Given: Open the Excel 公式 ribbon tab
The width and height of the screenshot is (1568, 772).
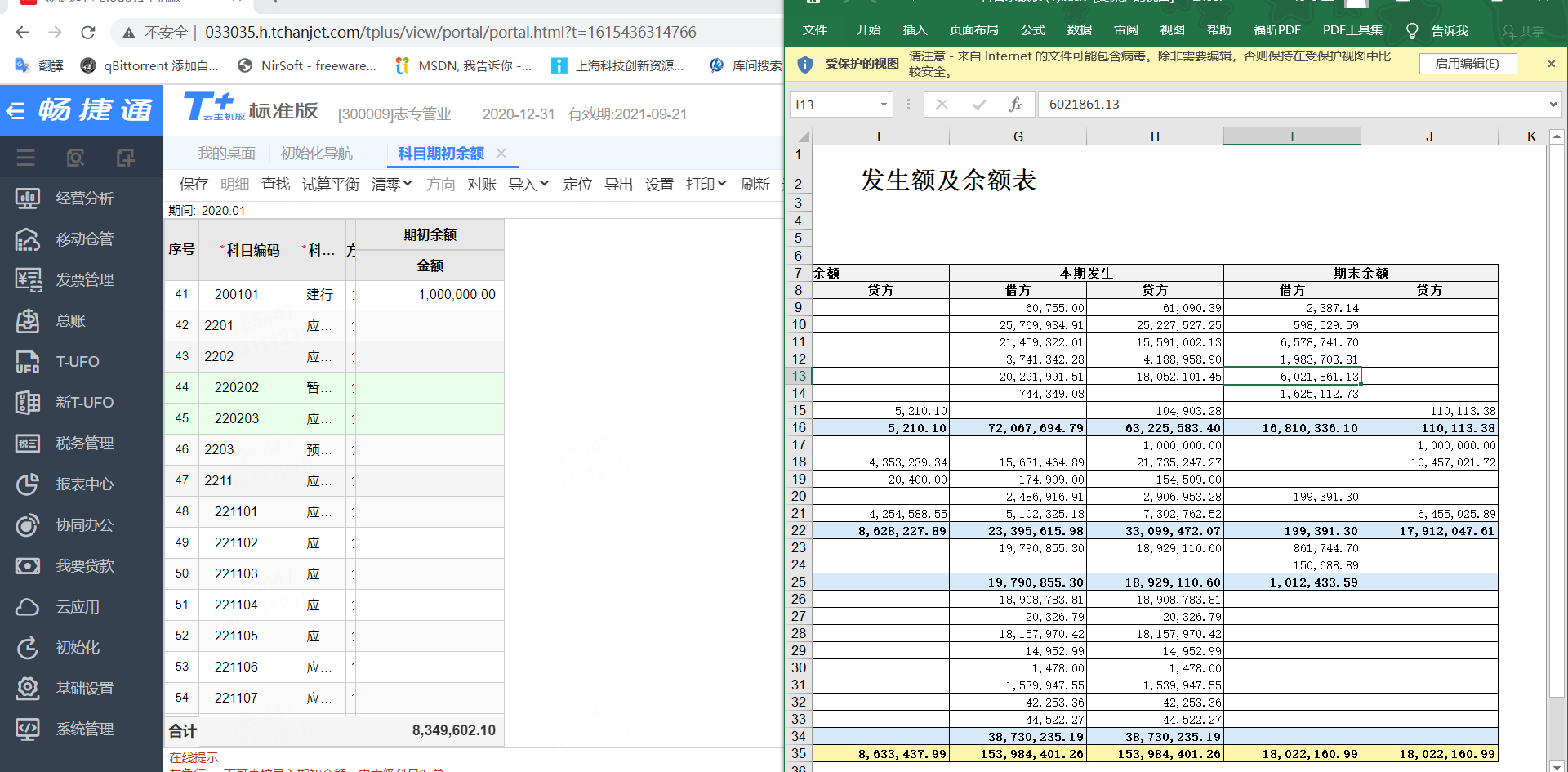Looking at the screenshot, I should 1032,31.
